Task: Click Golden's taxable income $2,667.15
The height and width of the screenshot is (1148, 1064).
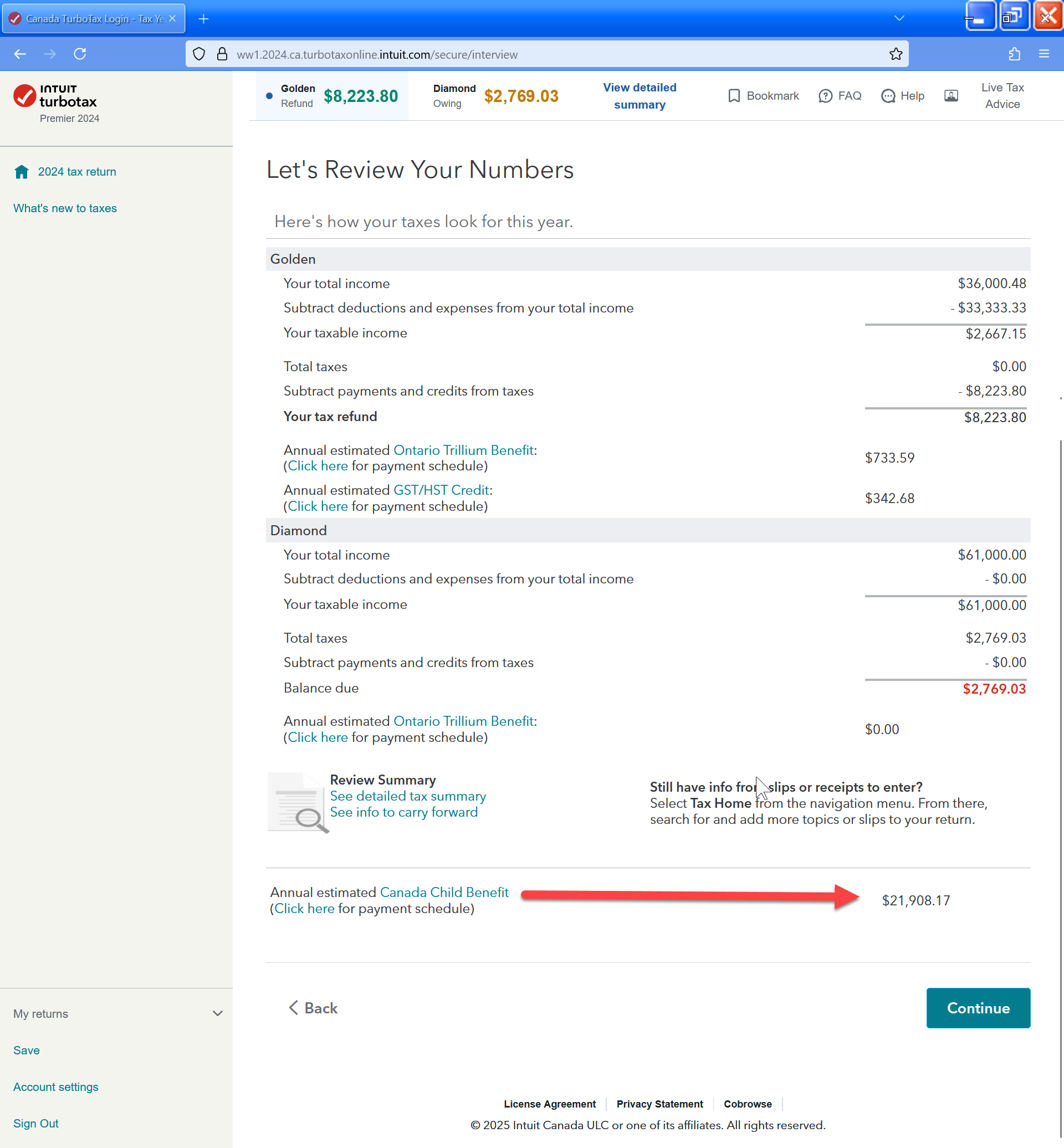Action: coord(996,334)
